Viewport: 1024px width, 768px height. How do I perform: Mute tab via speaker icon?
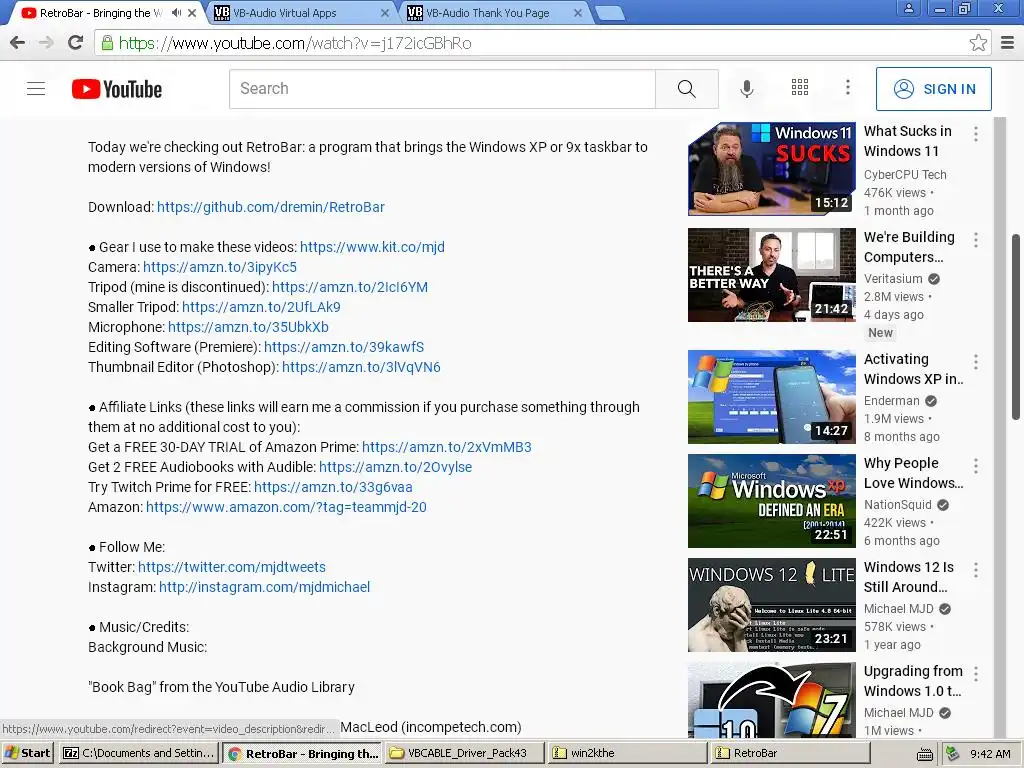tap(176, 13)
